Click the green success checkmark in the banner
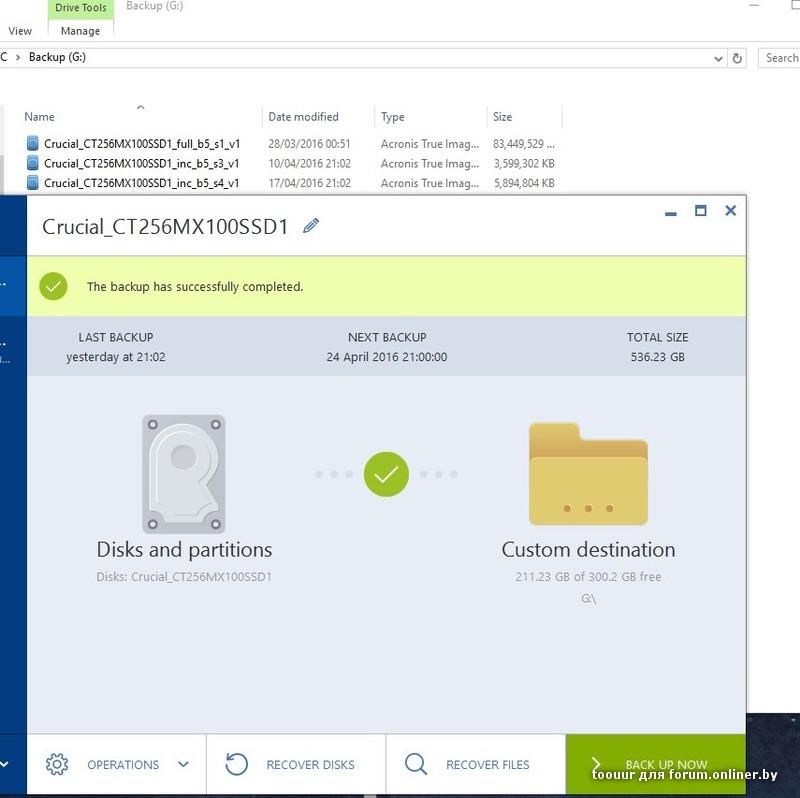This screenshot has height=798, width=800. point(53,286)
